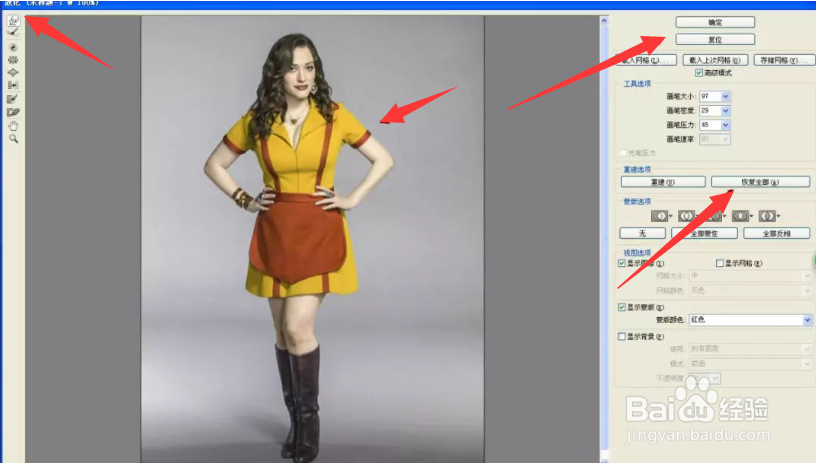Open the 网格大小 mesh size dropdown
The width and height of the screenshot is (816, 463).
750,276
